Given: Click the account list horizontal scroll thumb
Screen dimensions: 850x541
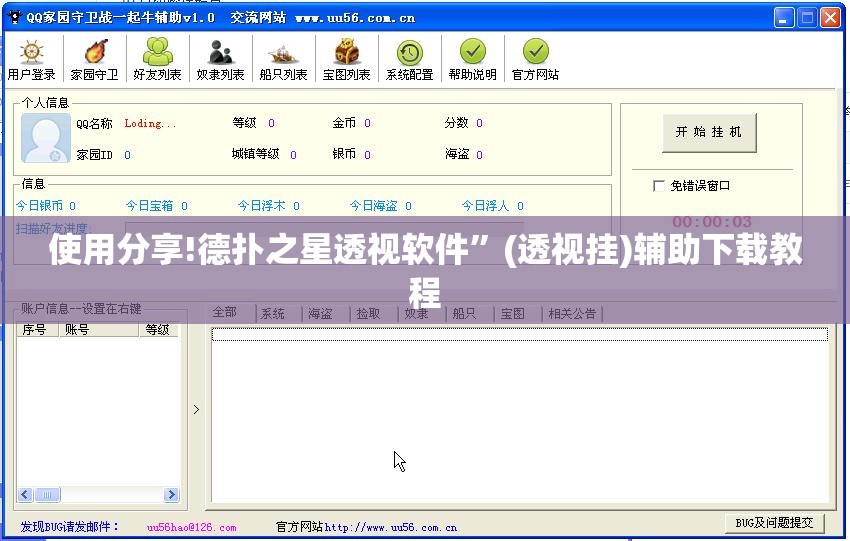Looking at the screenshot, I should (47, 494).
